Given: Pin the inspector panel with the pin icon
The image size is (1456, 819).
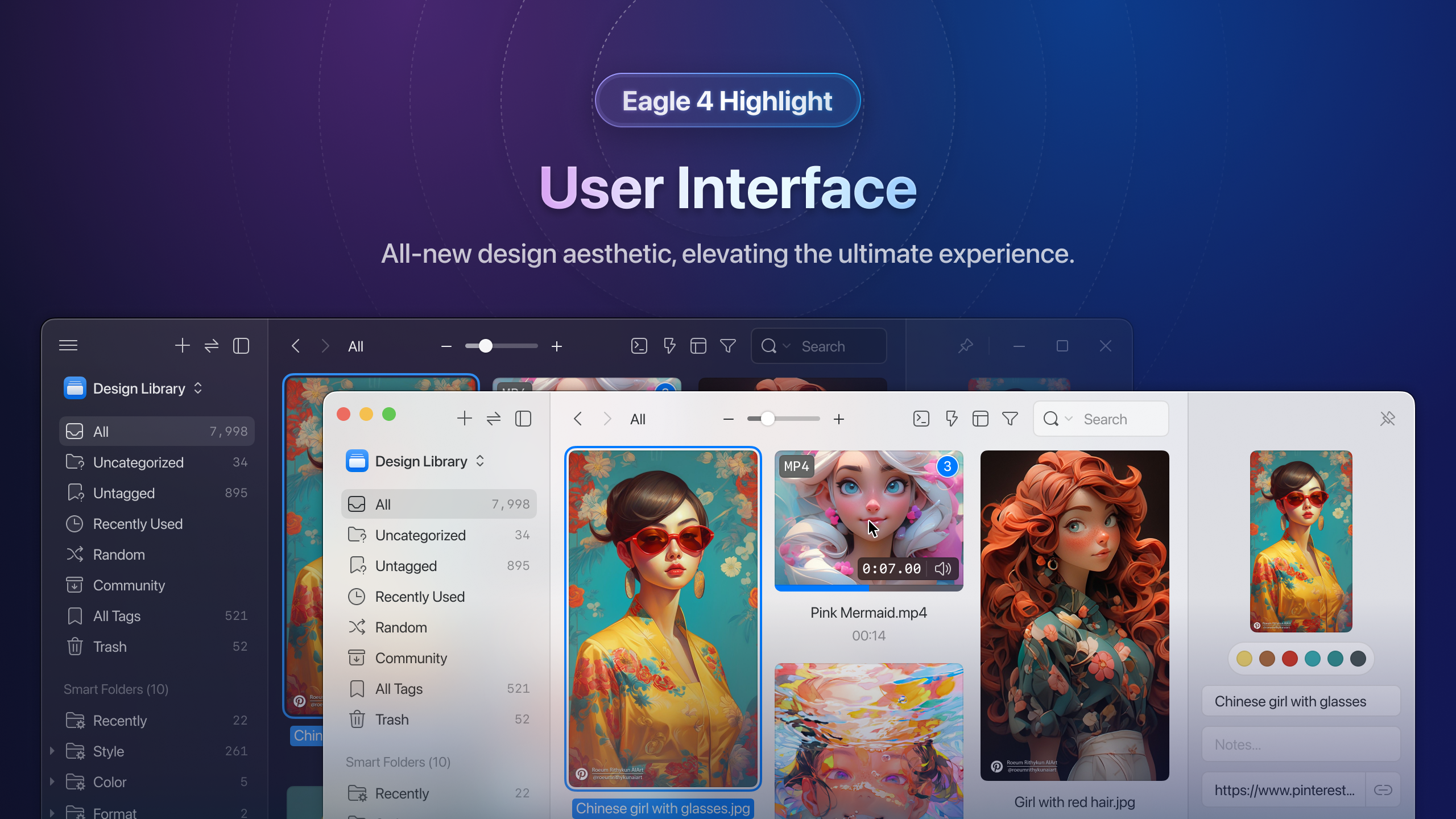Looking at the screenshot, I should pos(1389,419).
